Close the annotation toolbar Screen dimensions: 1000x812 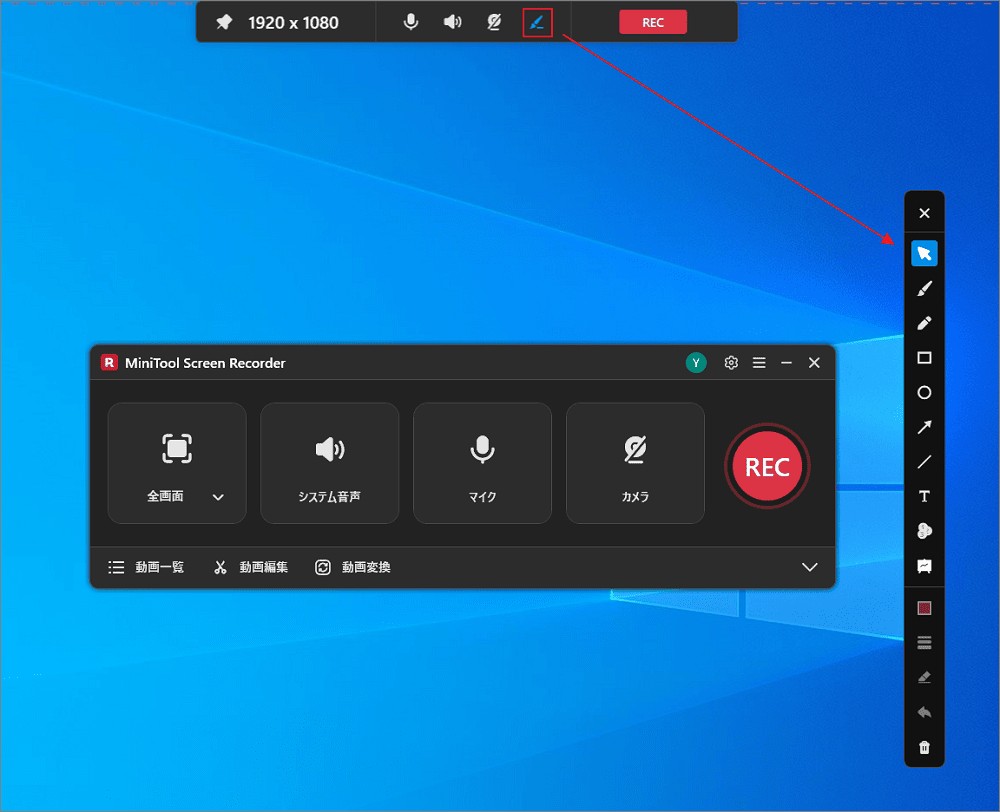coord(924,213)
